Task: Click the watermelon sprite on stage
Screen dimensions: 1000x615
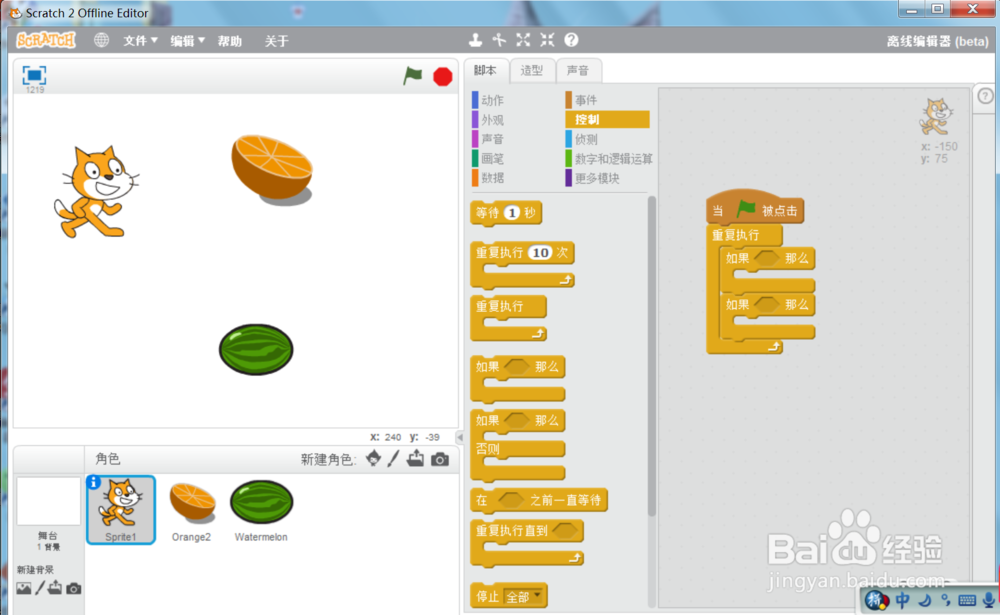Action: tap(256, 350)
